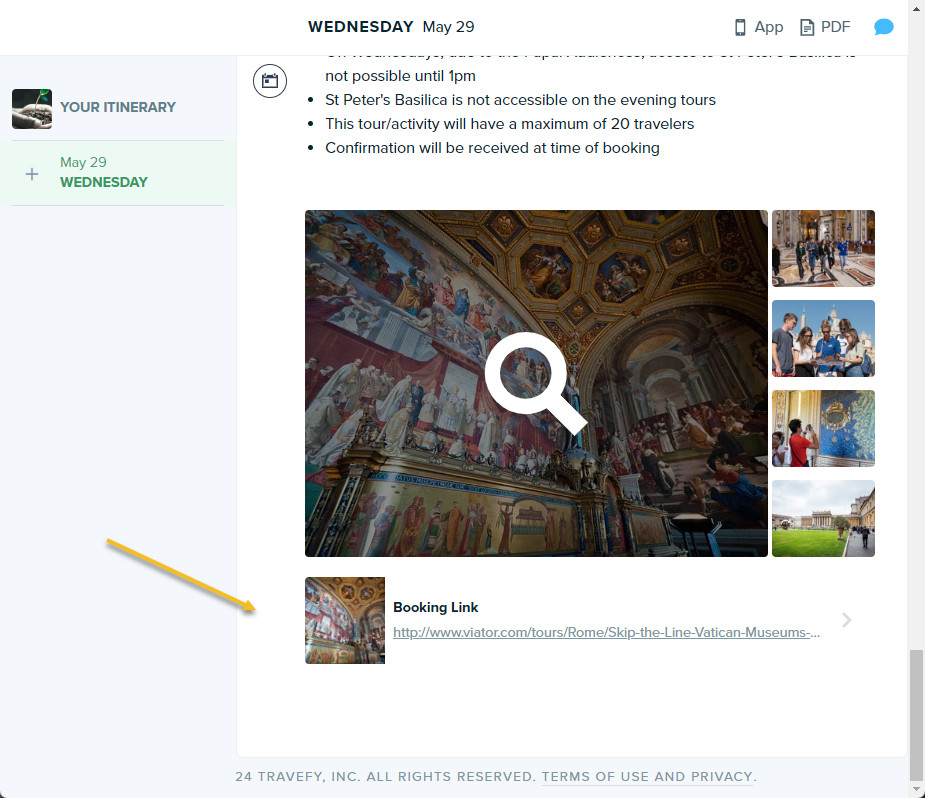Open the viator.com booking URL
This screenshot has height=798, width=925.
pyautogui.click(x=606, y=632)
